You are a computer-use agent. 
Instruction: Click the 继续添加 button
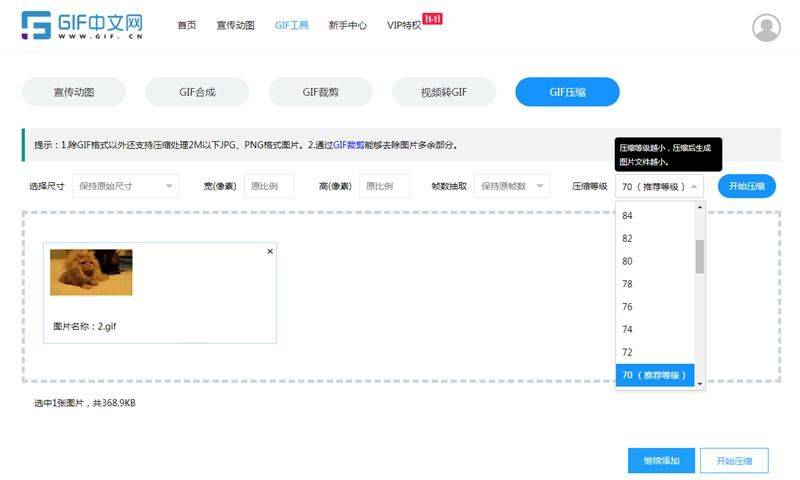(x=661, y=461)
